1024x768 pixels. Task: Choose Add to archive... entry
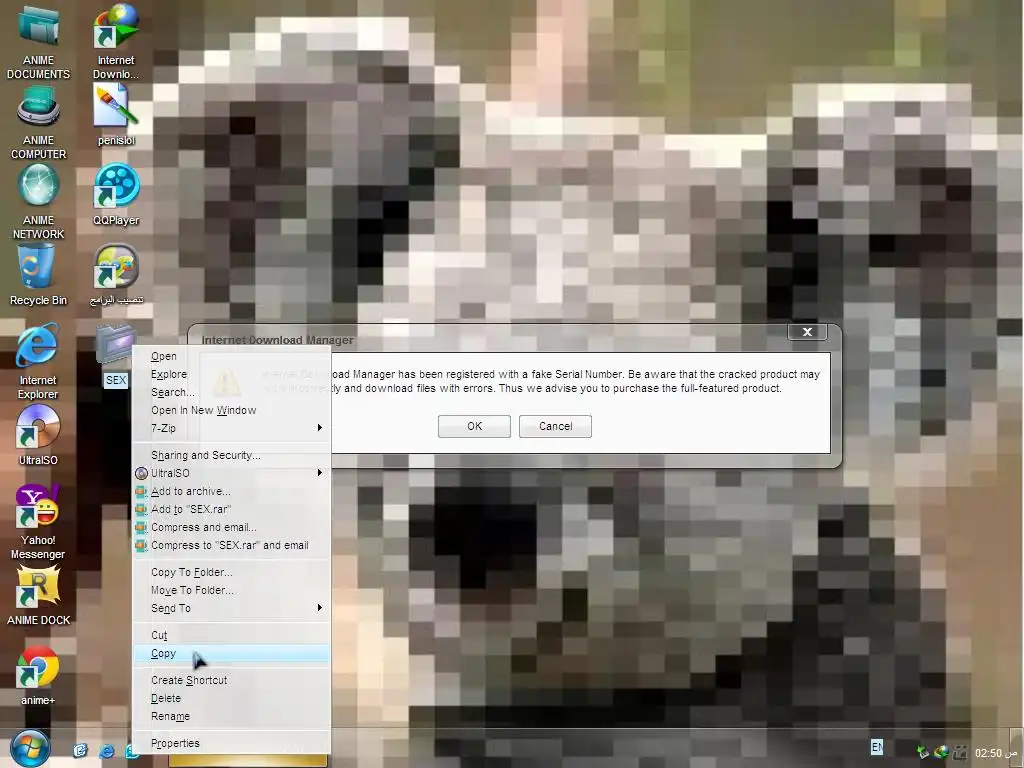click(231, 491)
